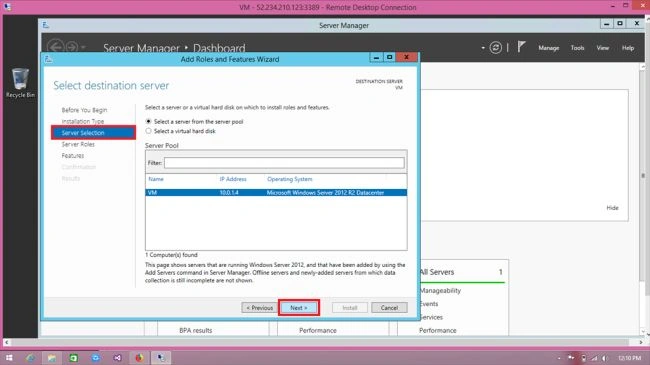Open the green app taskbar icon
This screenshot has width=650, height=365.
[x=74, y=358]
